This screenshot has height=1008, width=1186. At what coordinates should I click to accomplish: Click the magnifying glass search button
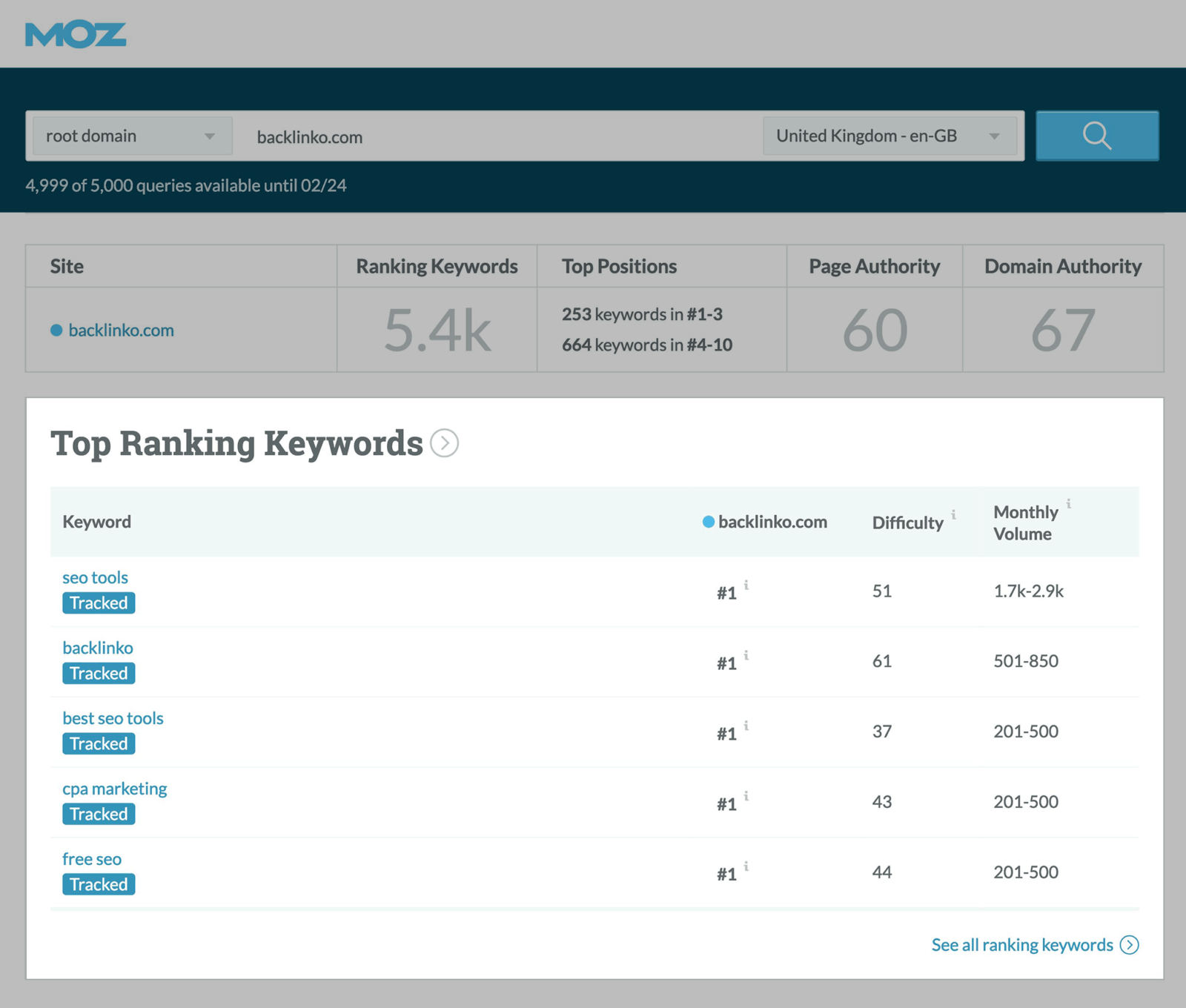[1097, 136]
